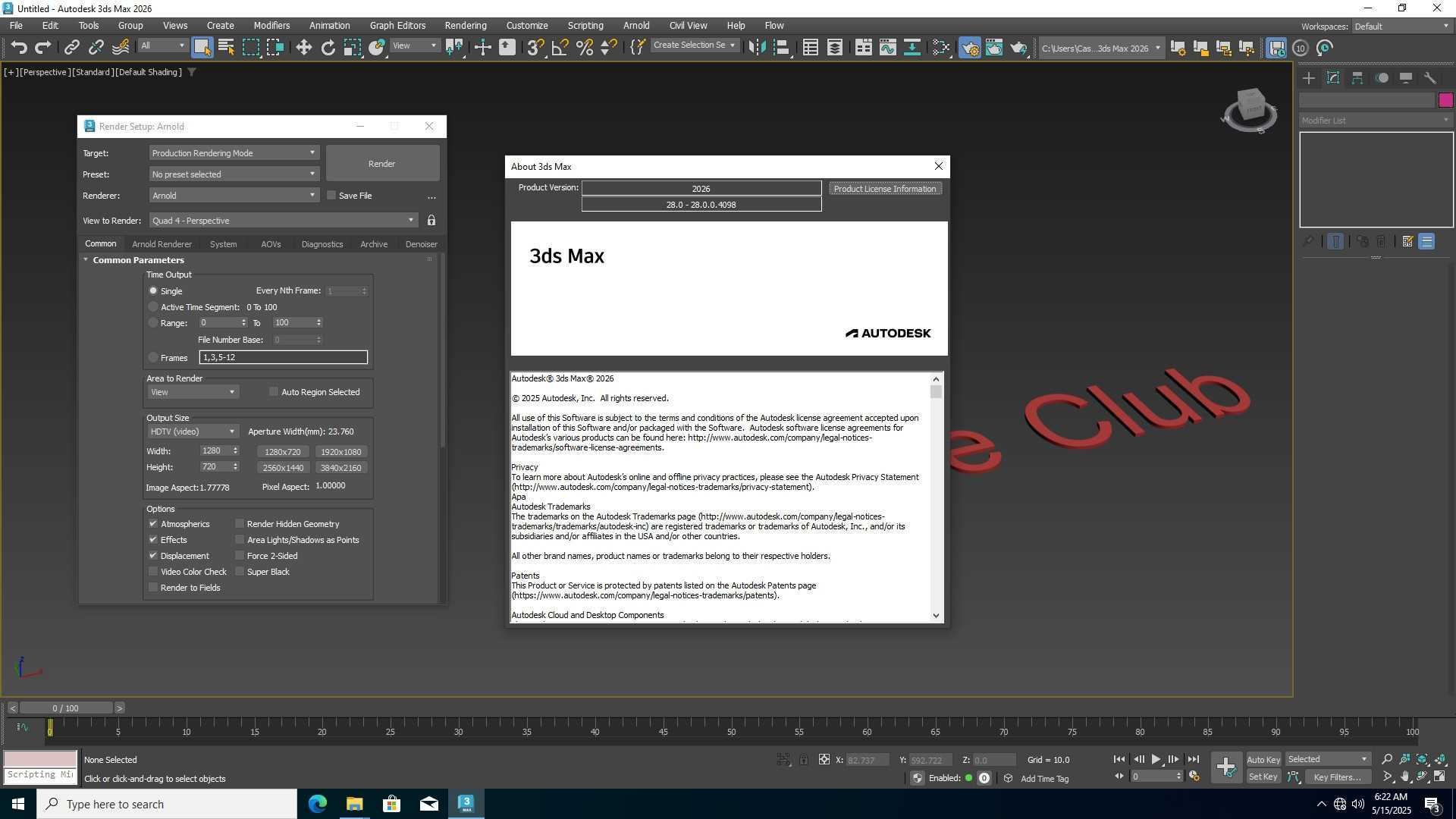Open the Rendering menu
The width and height of the screenshot is (1456, 819).
click(x=465, y=25)
